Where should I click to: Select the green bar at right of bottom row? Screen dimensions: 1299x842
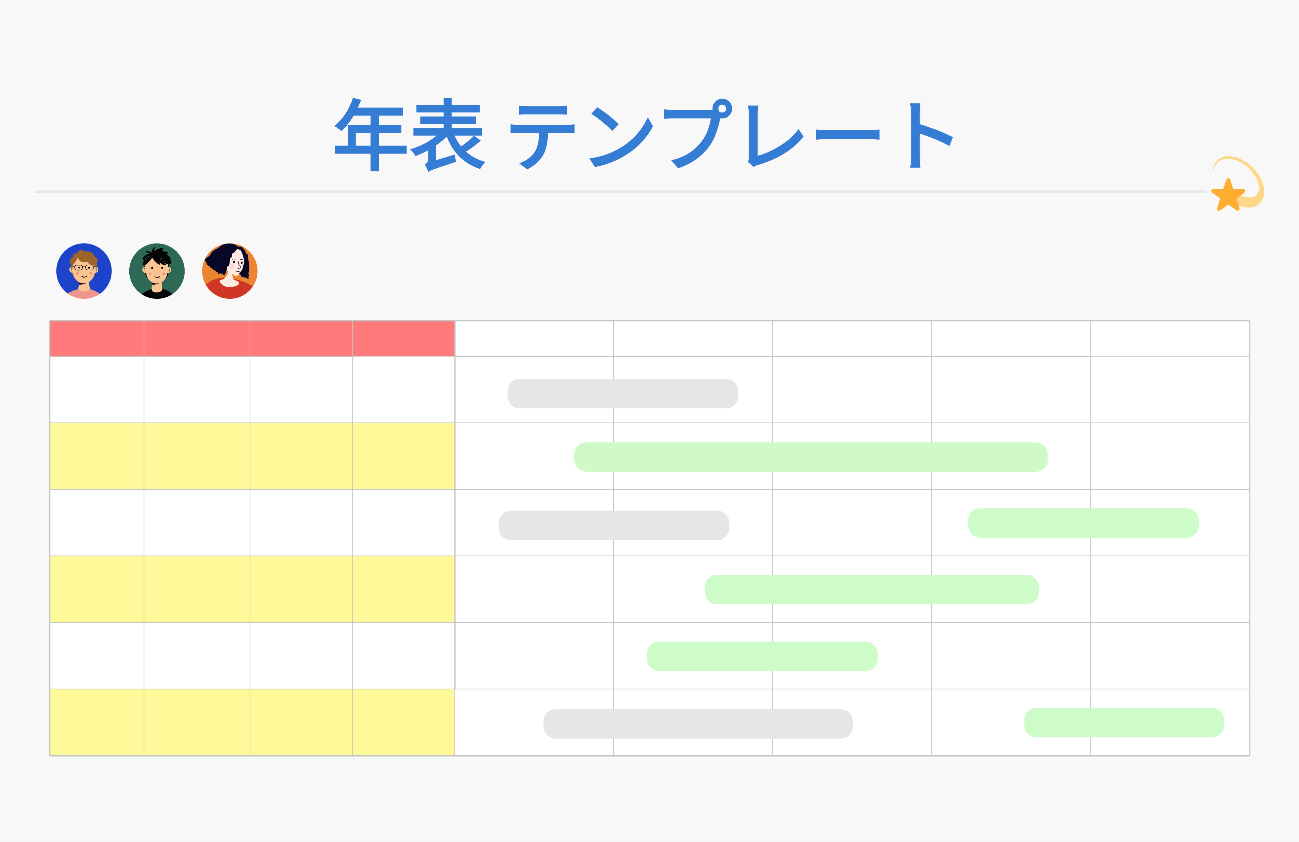click(1123, 722)
